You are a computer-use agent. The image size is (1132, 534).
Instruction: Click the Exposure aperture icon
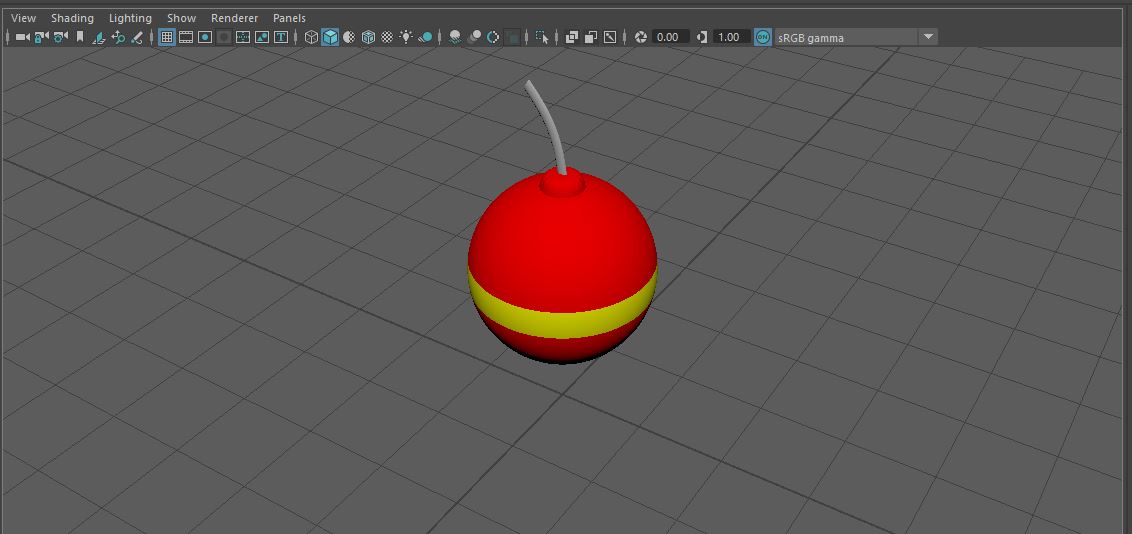(x=640, y=37)
